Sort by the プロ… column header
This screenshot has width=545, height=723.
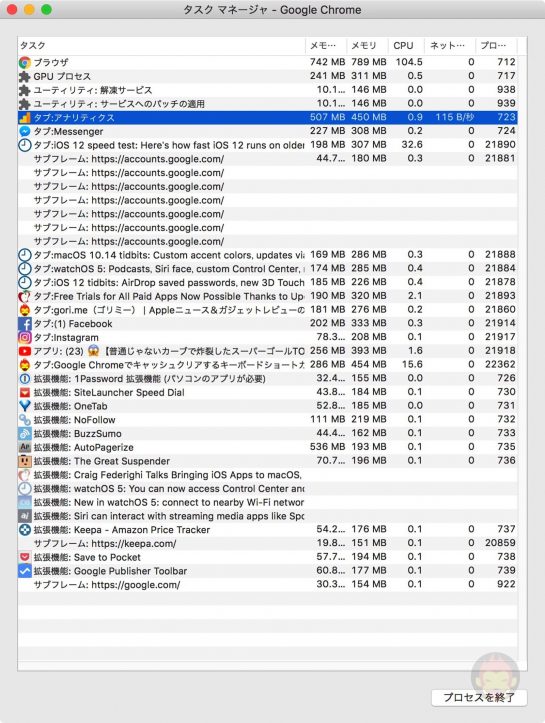tap(496, 46)
